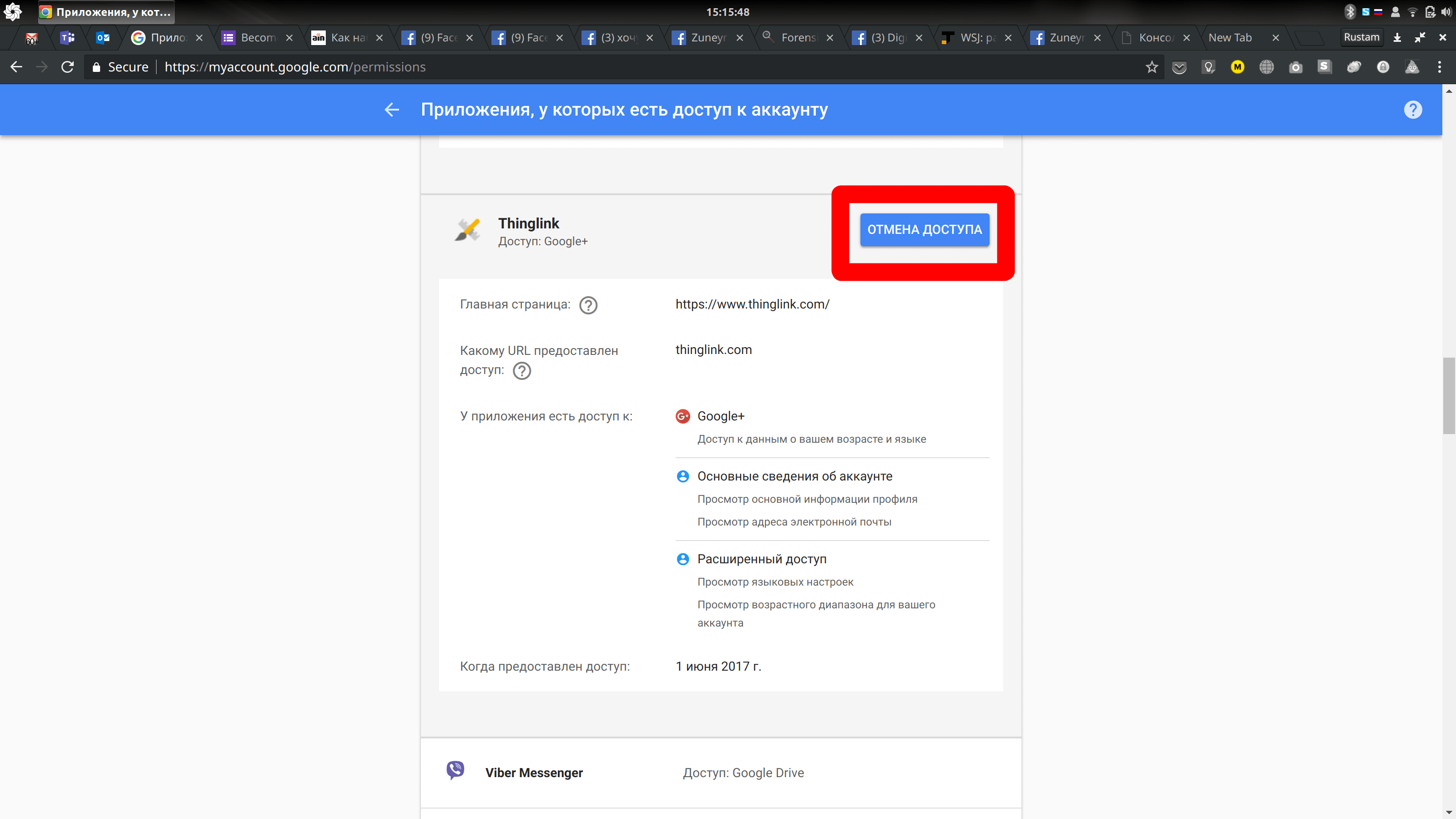Open the pinned Outlook tab
Screen dimensions: 1456x819
pyautogui.click(x=103, y=38)
